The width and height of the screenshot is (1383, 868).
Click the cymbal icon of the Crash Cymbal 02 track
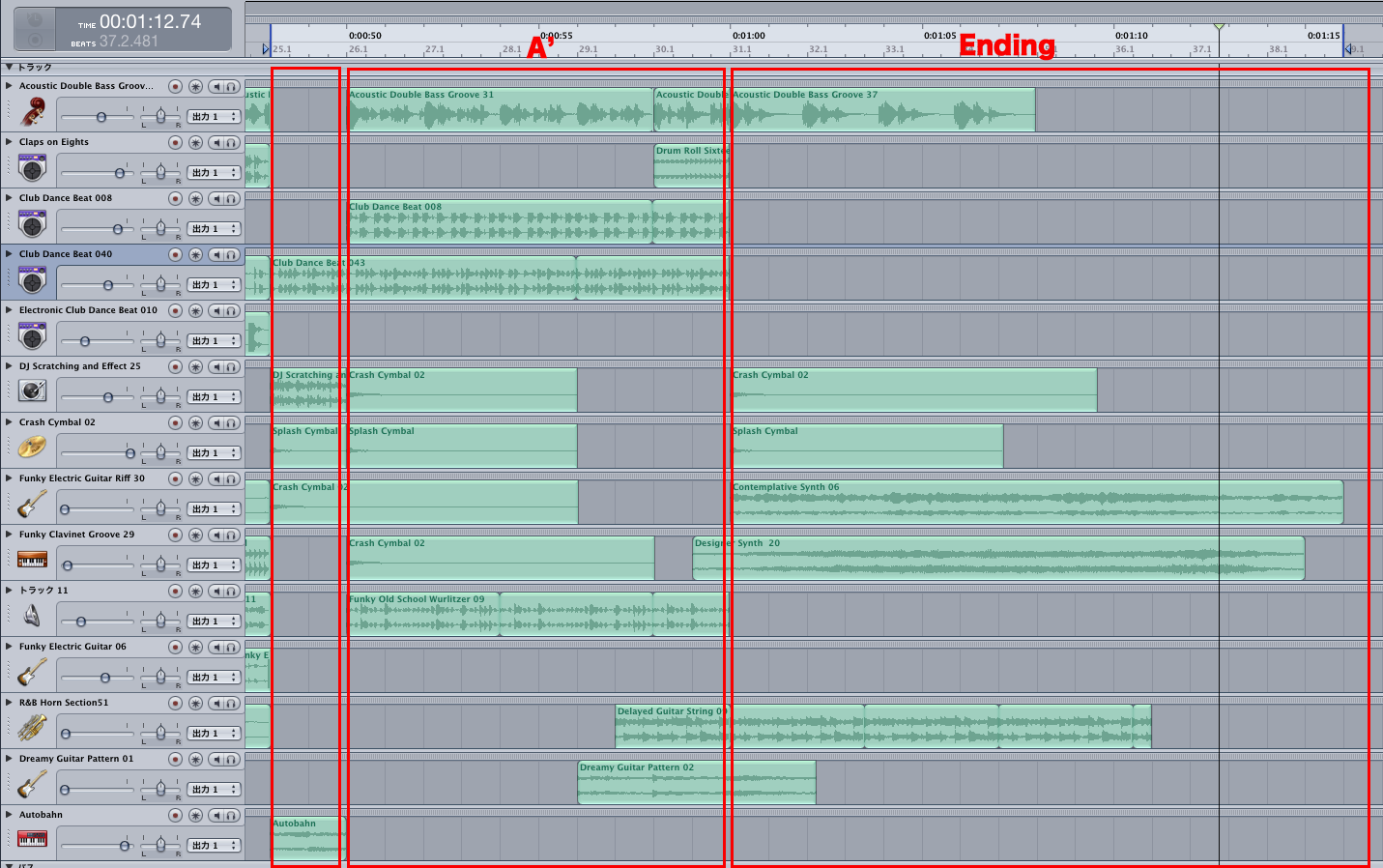tap(32, 448)
